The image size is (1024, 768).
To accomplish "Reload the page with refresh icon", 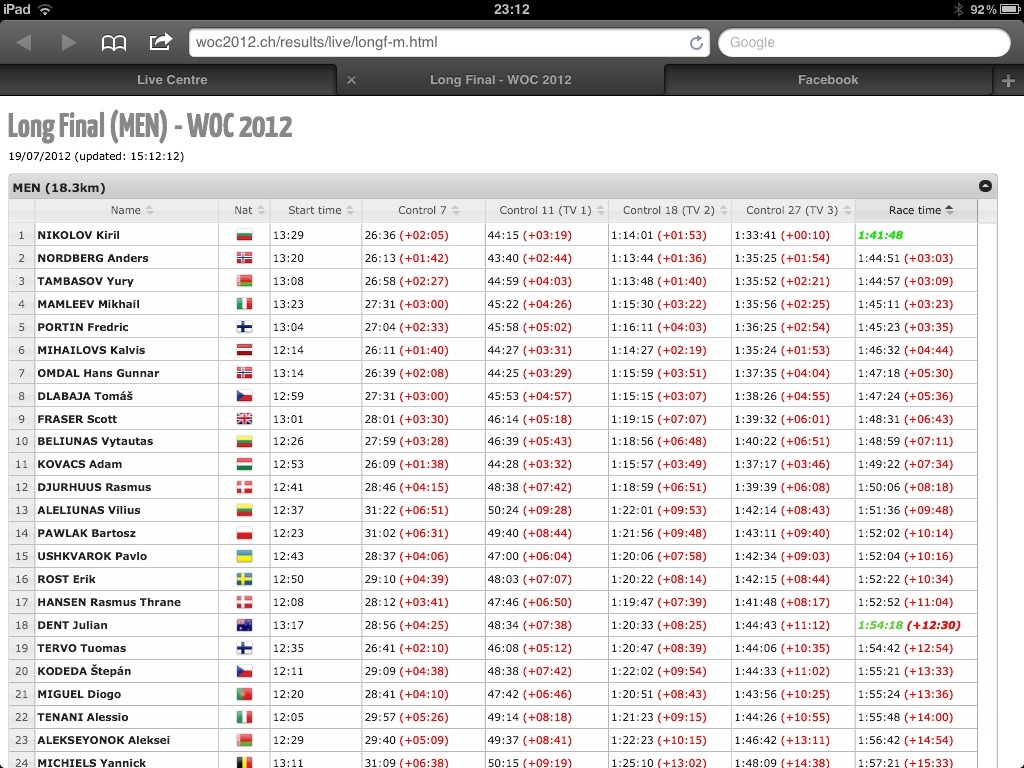I will coord(696,43).
